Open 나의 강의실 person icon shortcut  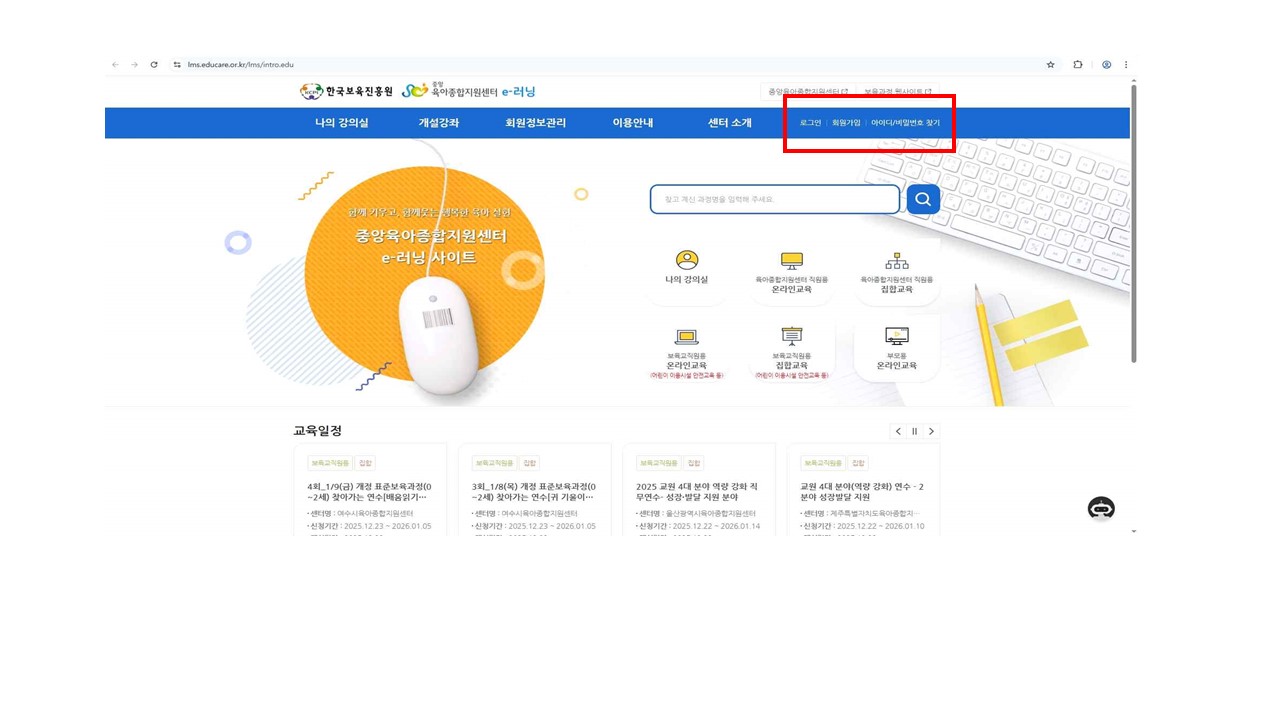pyautogui.click(x=686, y=262)
